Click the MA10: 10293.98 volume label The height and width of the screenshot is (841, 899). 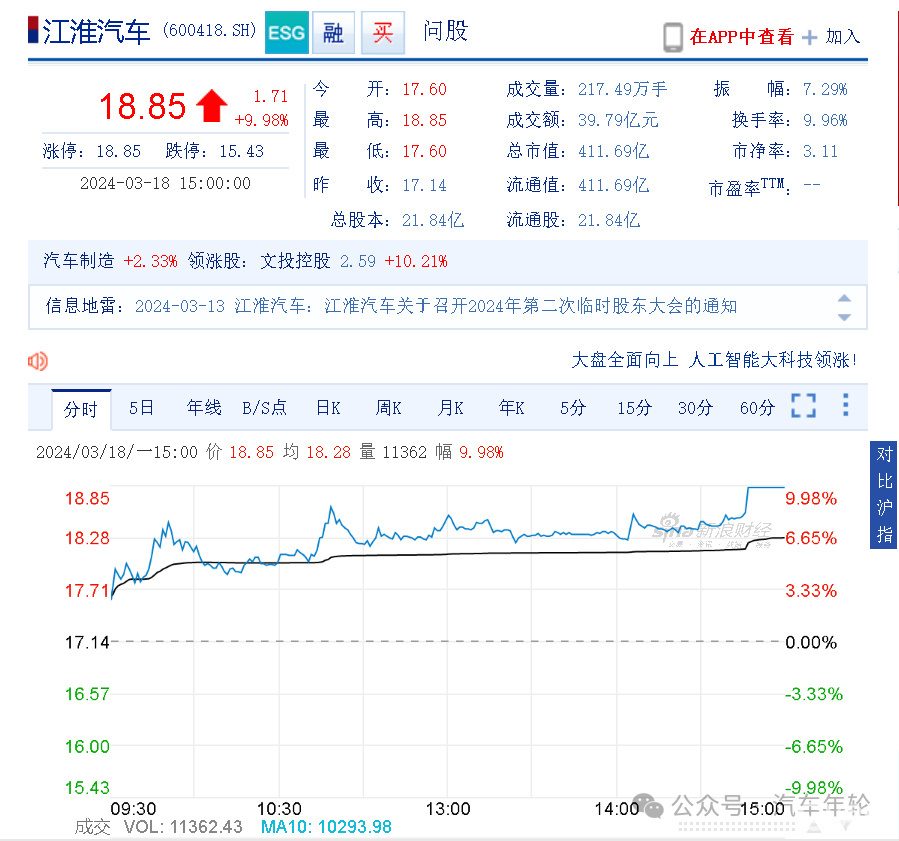point(326,827)
